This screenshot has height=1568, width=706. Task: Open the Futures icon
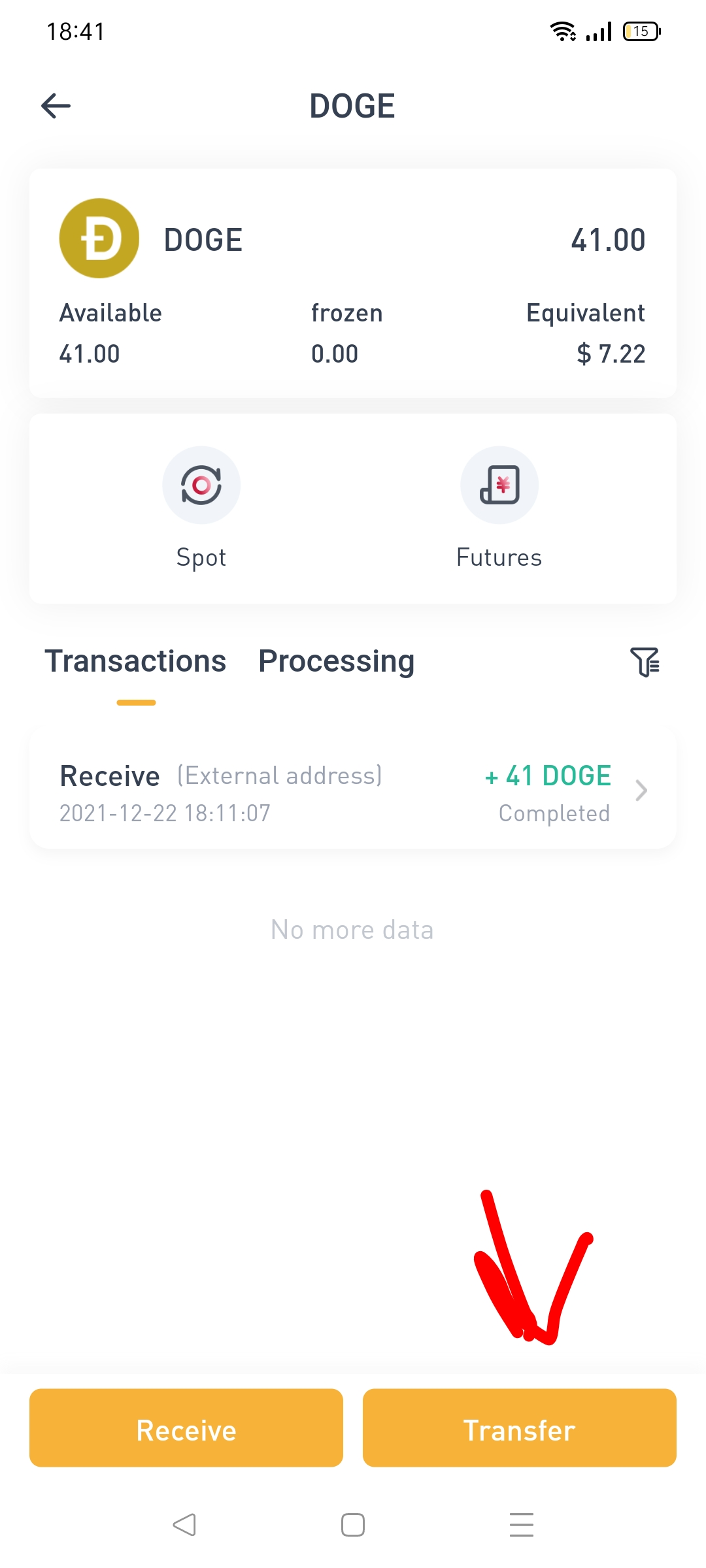(x=499, y=485)
